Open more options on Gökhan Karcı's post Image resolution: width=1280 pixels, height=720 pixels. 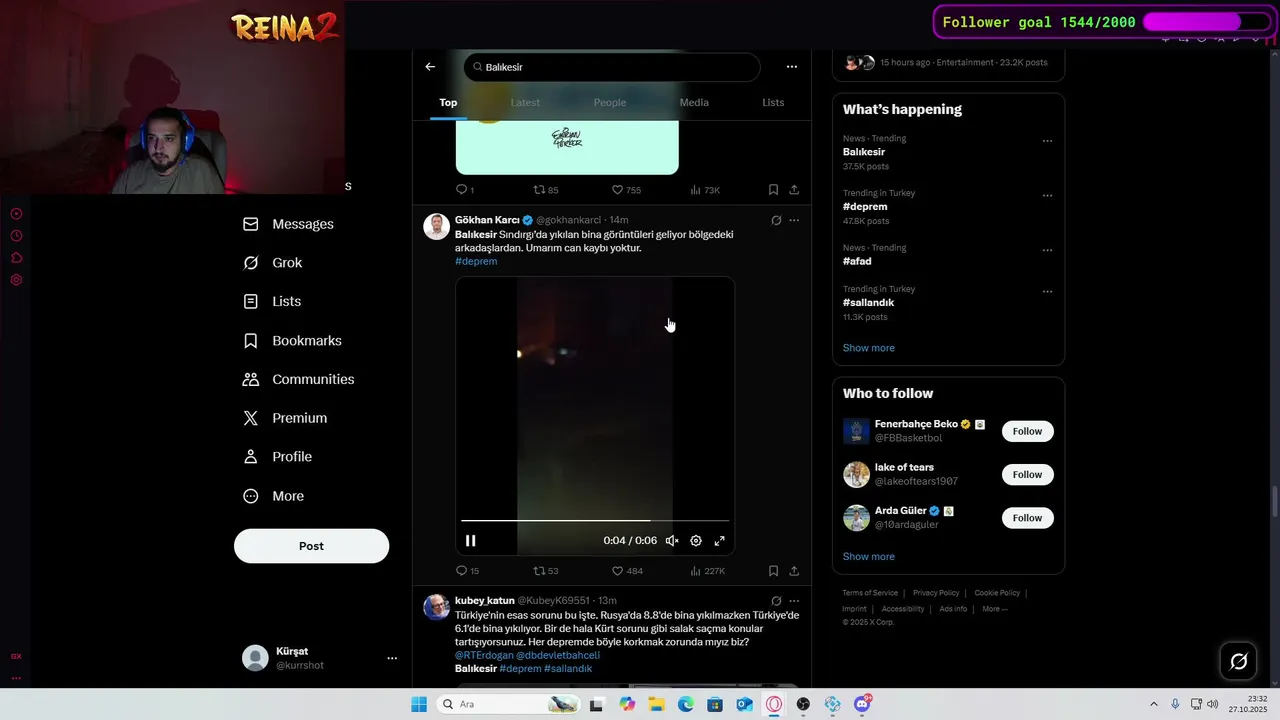[x=794, y=220]
